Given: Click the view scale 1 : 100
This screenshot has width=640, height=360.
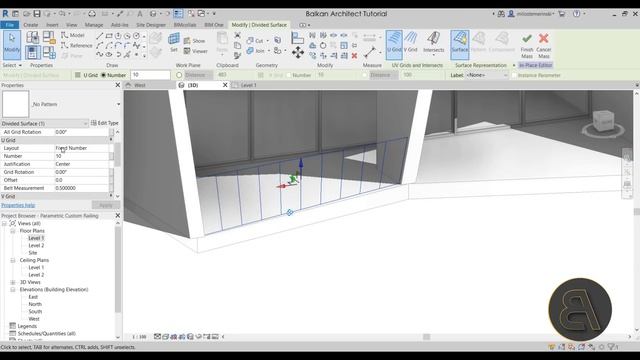Looking at the screenshot, I should pyautogui.click(x=139, y=337).
